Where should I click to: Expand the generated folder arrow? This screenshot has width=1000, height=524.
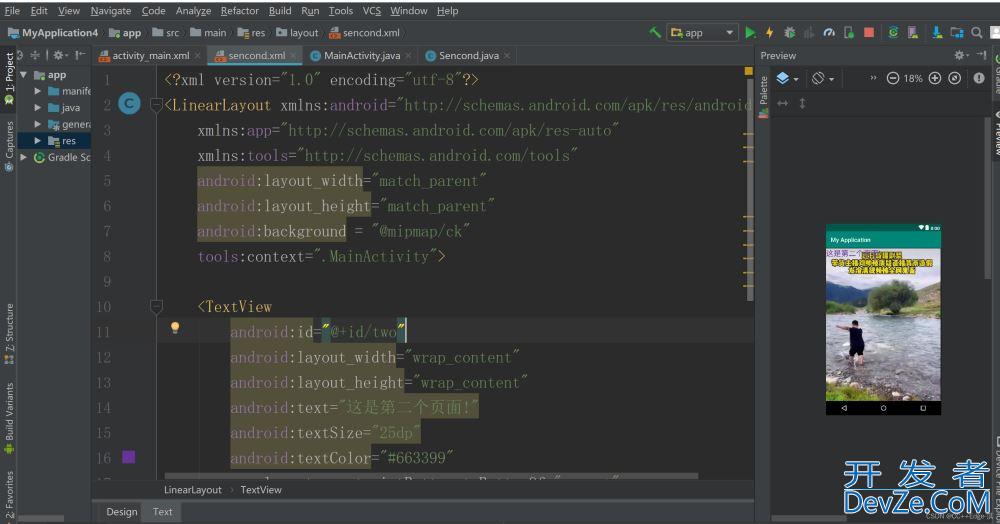coord(38,124)
